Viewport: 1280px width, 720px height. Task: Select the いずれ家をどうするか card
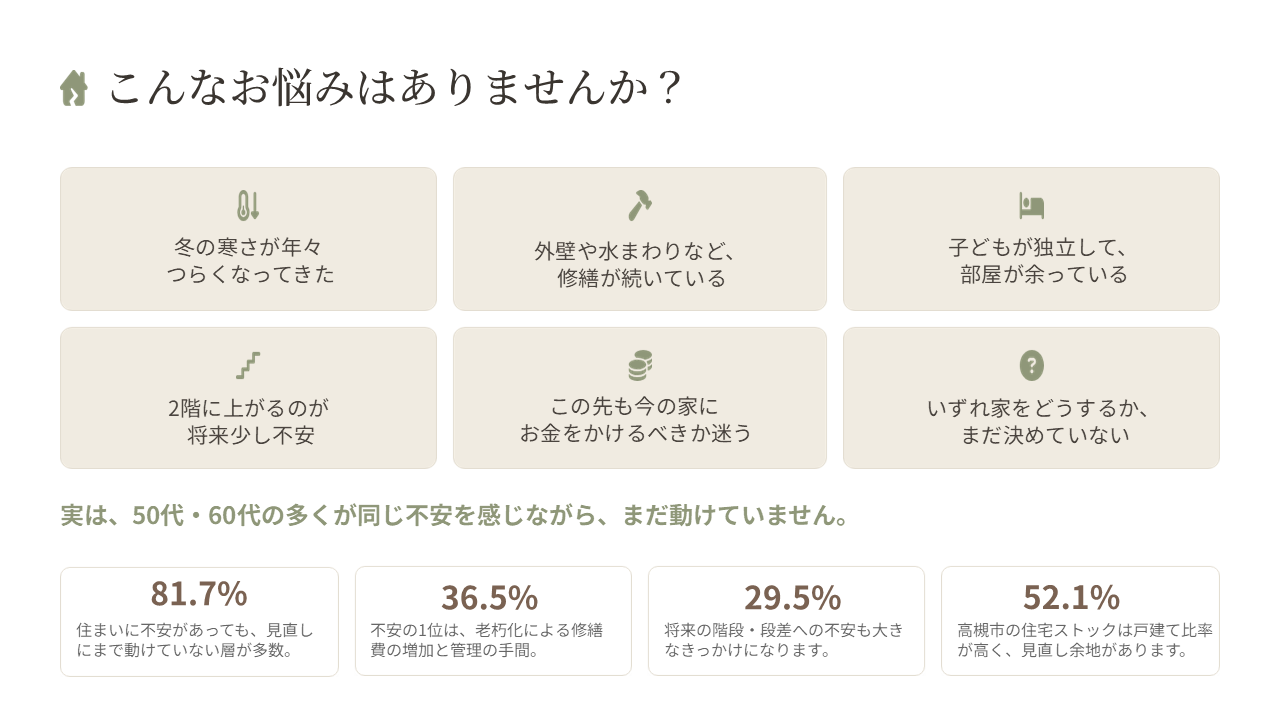[x=1031, y=398]
